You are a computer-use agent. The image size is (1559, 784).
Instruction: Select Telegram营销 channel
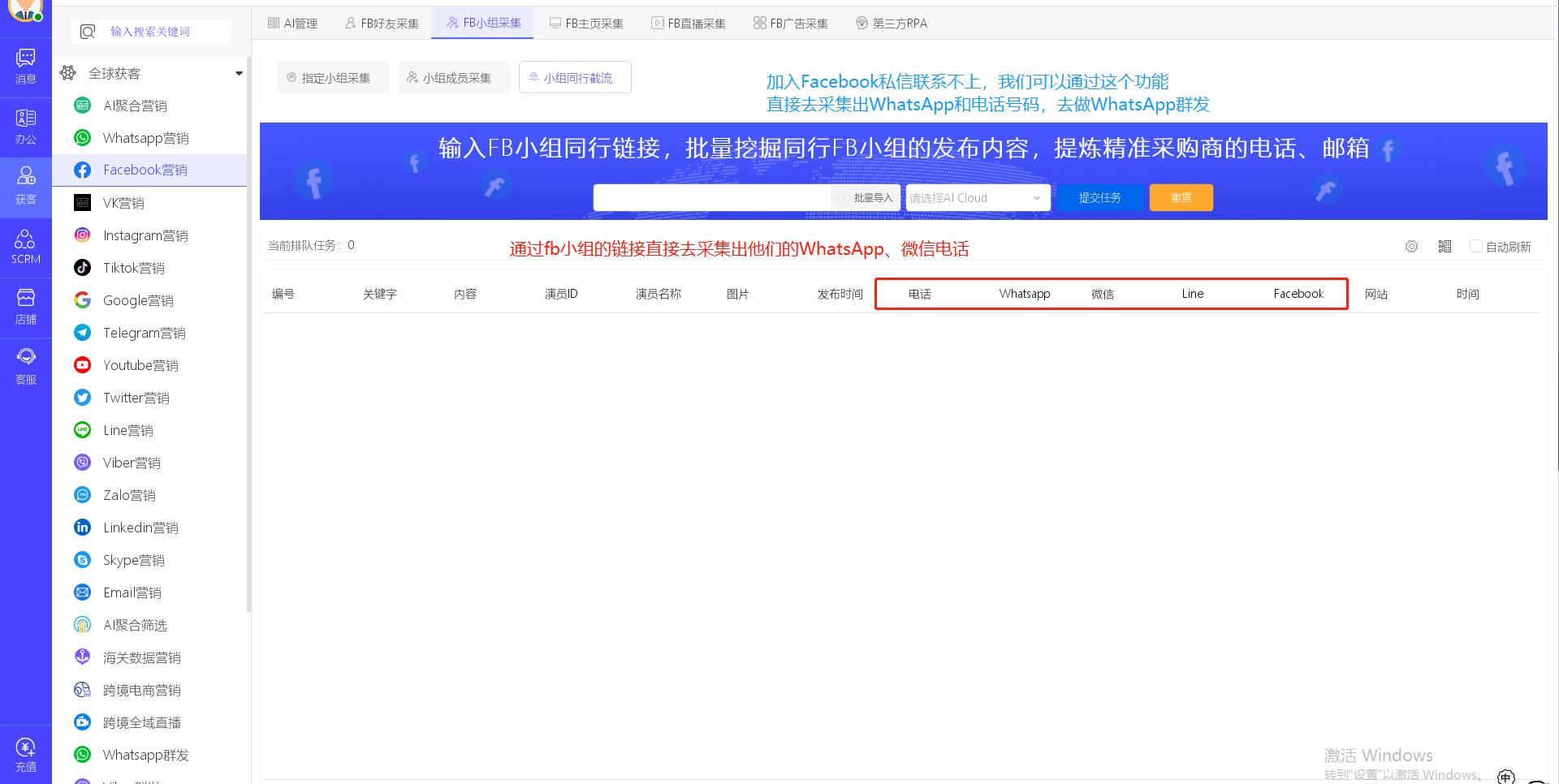click(144, 333)
